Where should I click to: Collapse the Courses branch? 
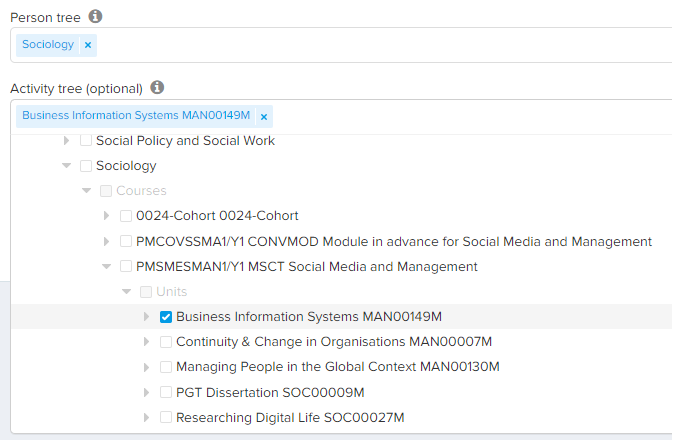pos(87,191)
